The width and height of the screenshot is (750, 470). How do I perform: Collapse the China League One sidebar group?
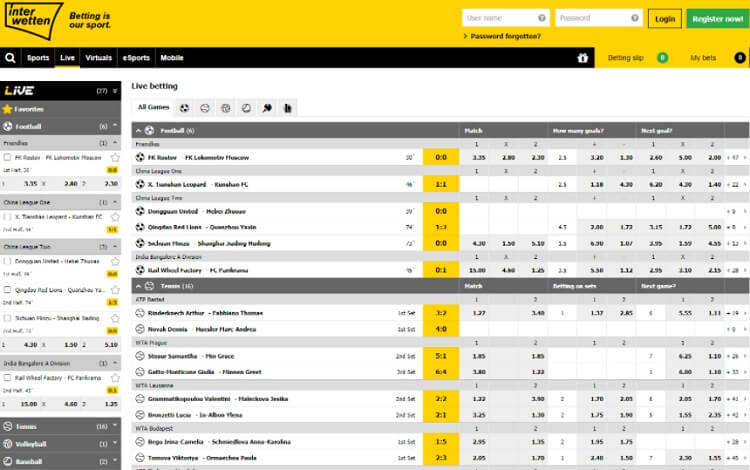tap(115, 202)
